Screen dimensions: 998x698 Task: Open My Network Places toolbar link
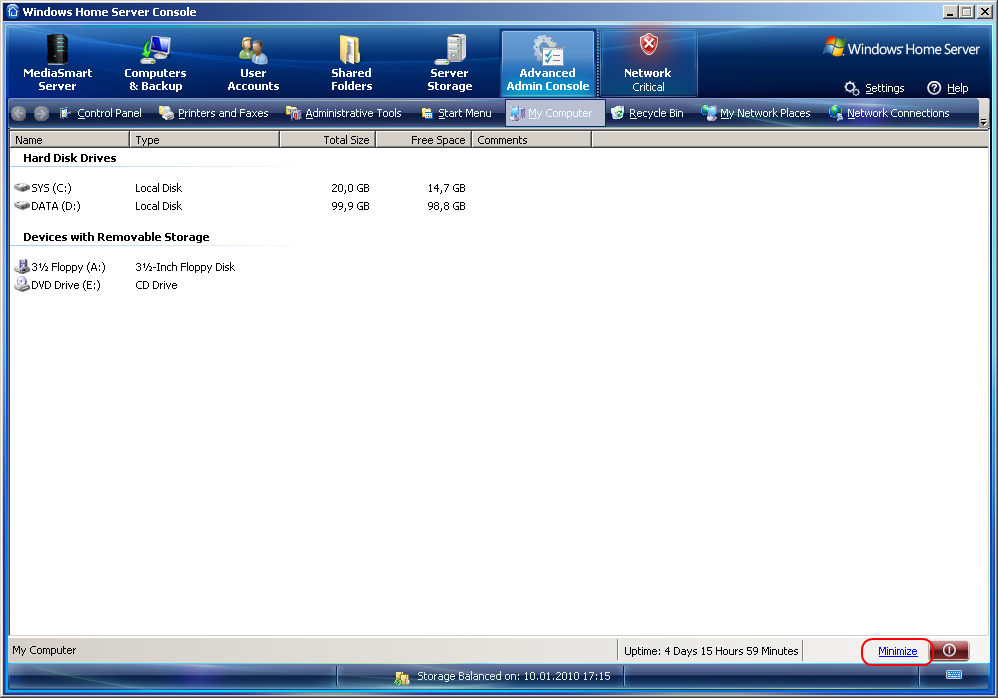(765, 113)
